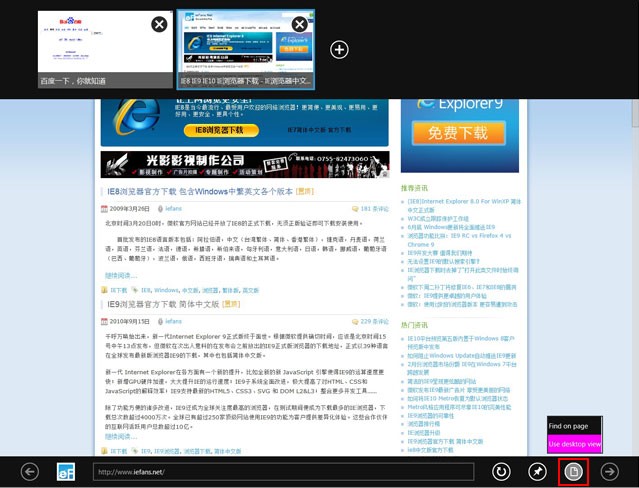Image resolution: width=639 pixels, height=488 pixels.
Task: Click the calendar icon beside 2009年3月26日
Action: 104,209
